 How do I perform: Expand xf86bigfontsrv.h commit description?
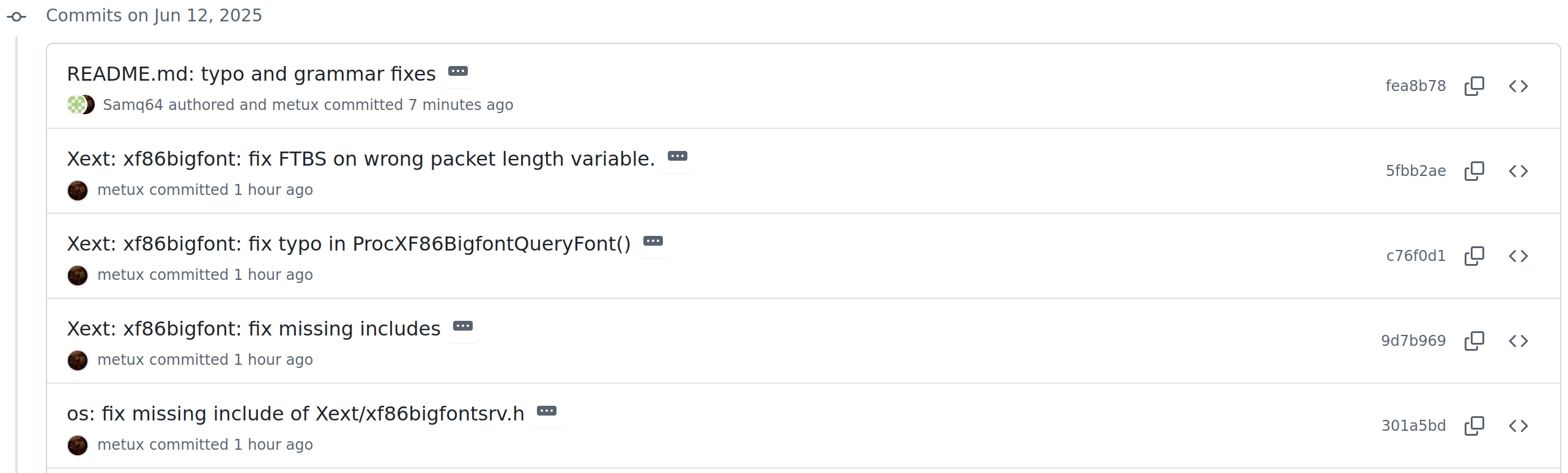(547, 411)
